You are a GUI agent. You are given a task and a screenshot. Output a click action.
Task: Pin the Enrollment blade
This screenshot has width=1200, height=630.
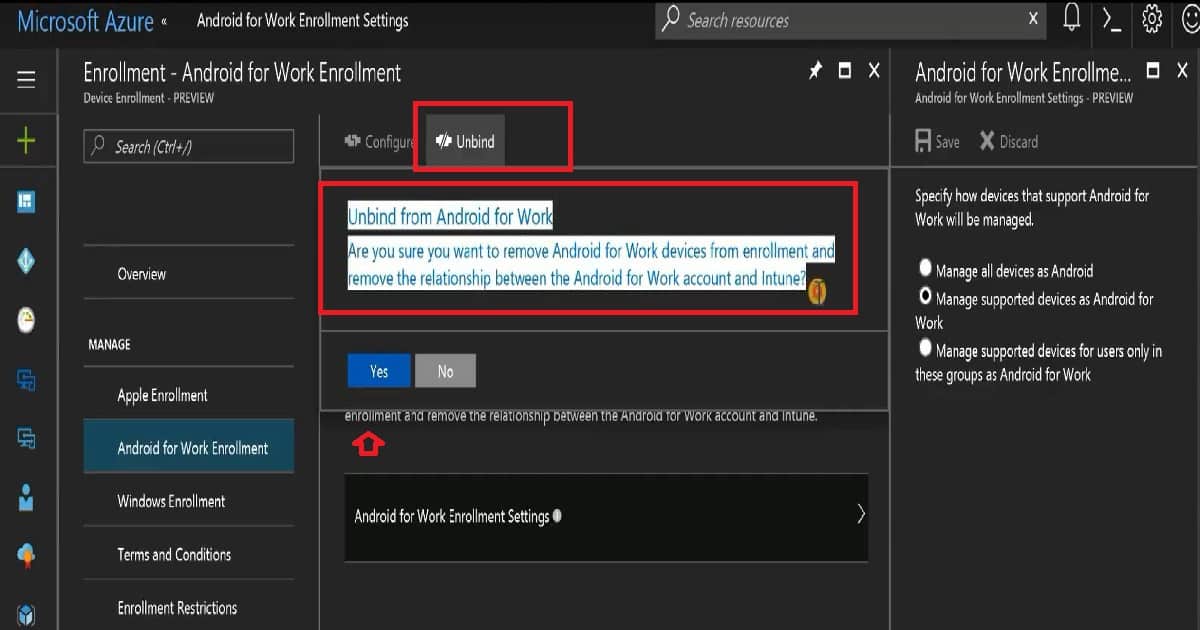pyautogui.click(x=815, y=70)
